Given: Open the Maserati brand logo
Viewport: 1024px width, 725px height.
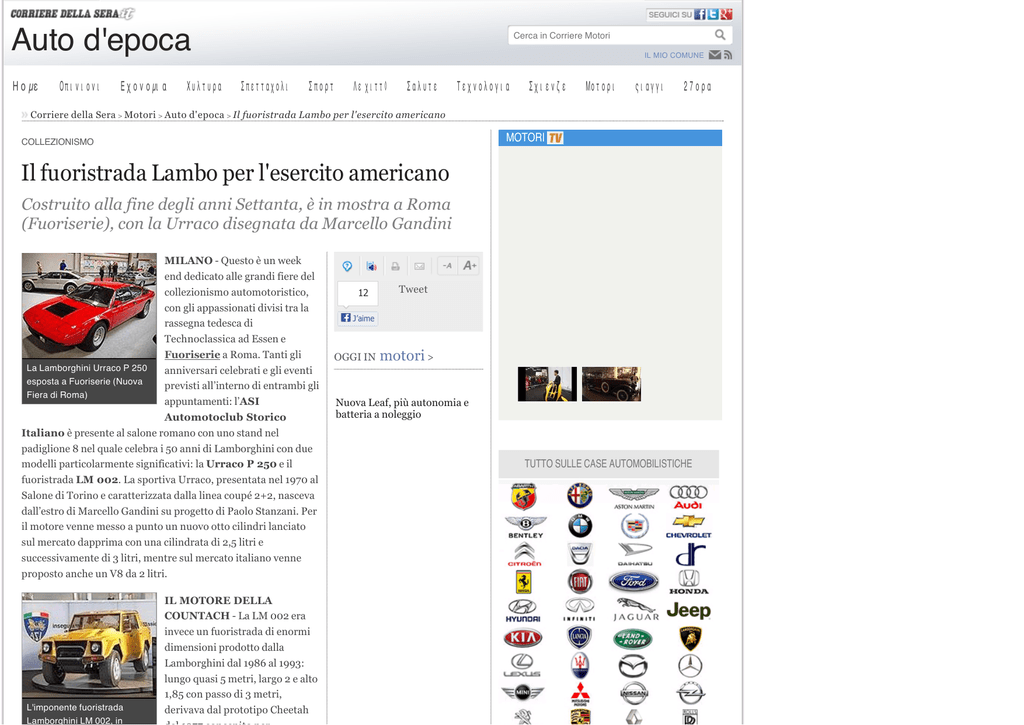Looking at the screenshot, I should pyautogui.click(x=579, y=666).
